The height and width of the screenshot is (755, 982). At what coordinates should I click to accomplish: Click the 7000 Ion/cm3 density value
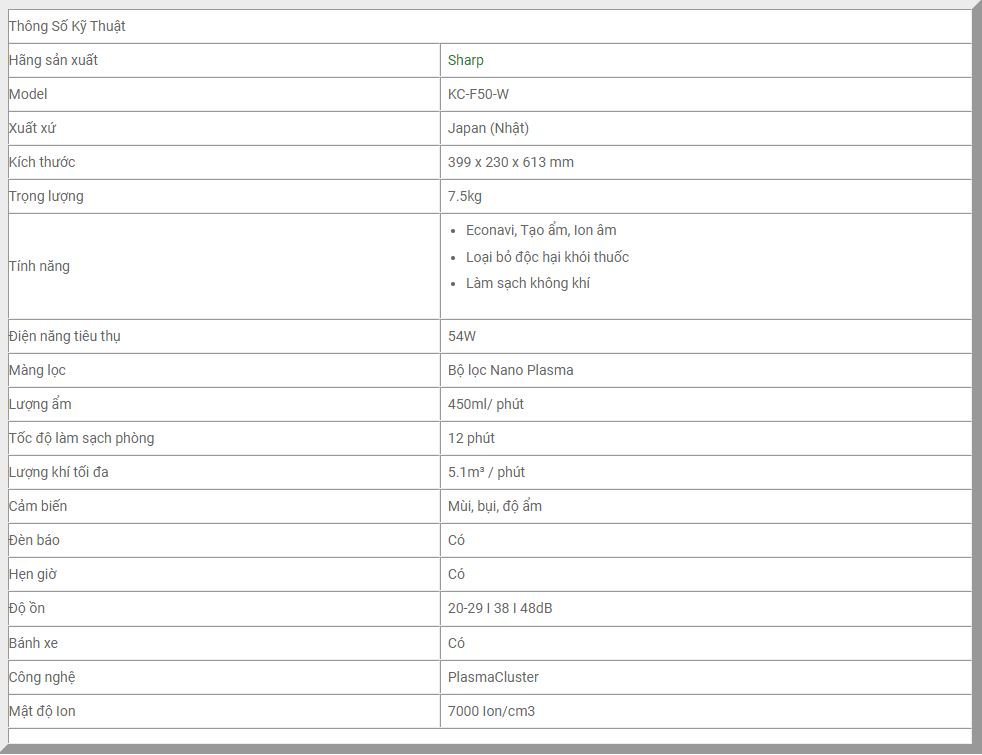pyautogui.click(x=491, y=711)
